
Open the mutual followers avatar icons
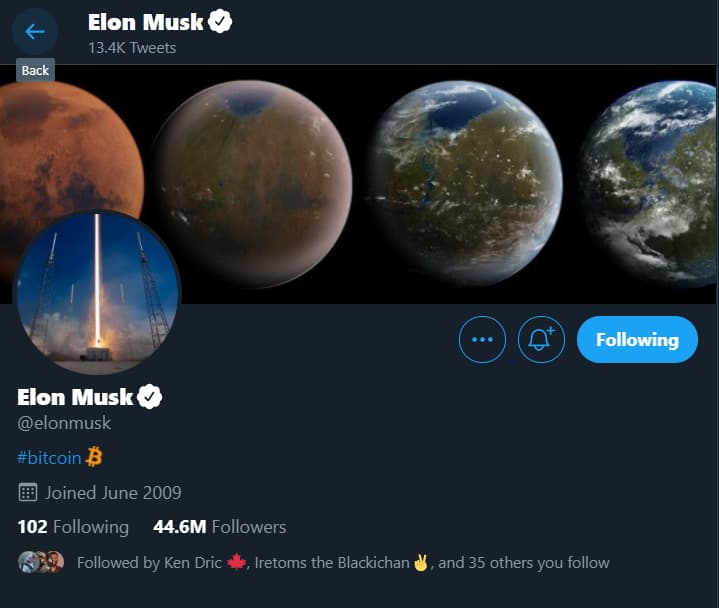click(x=41, y=562)
